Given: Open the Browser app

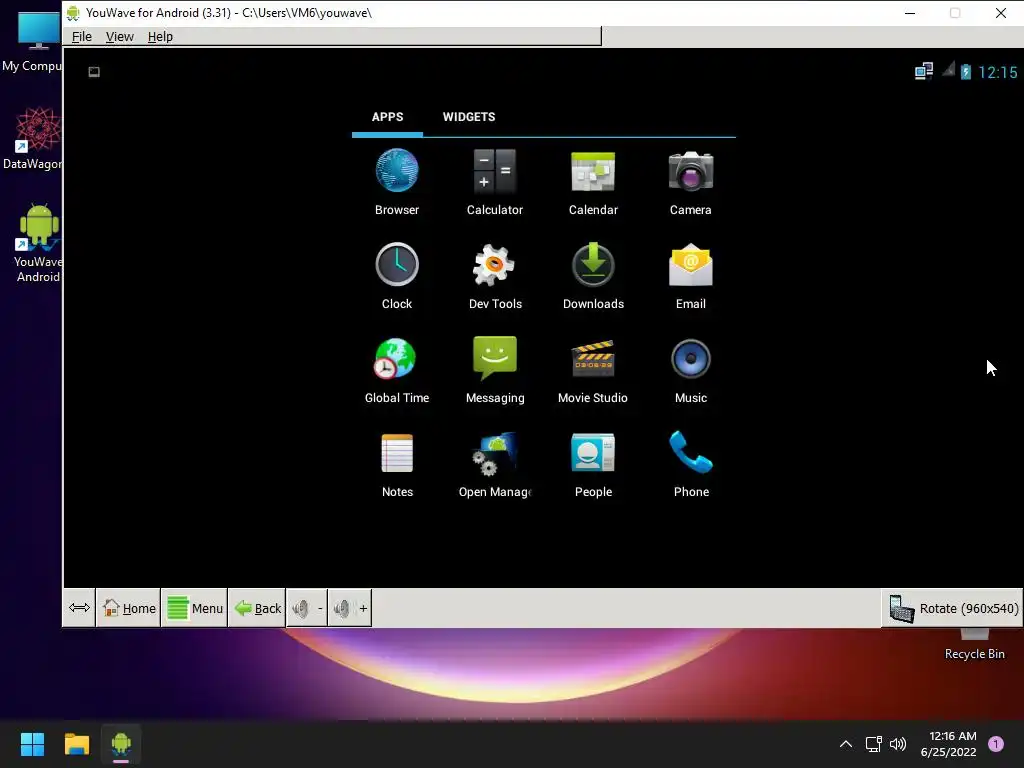Looking at the screenshot, I should [x=396, y=182].
